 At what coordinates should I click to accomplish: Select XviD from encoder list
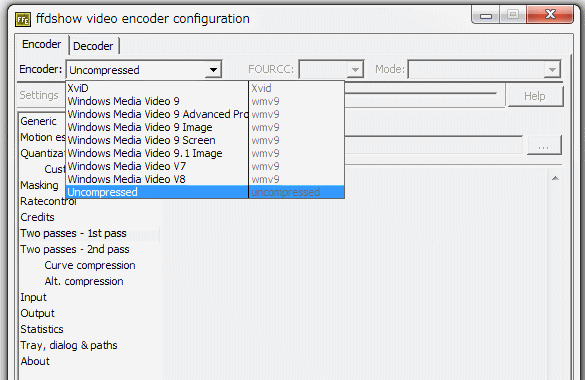pos(157,88)
